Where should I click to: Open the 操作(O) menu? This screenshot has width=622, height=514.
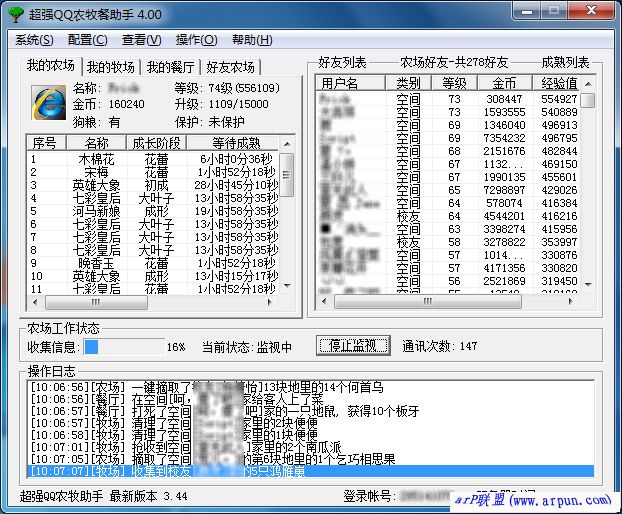(x=196, y=40)
